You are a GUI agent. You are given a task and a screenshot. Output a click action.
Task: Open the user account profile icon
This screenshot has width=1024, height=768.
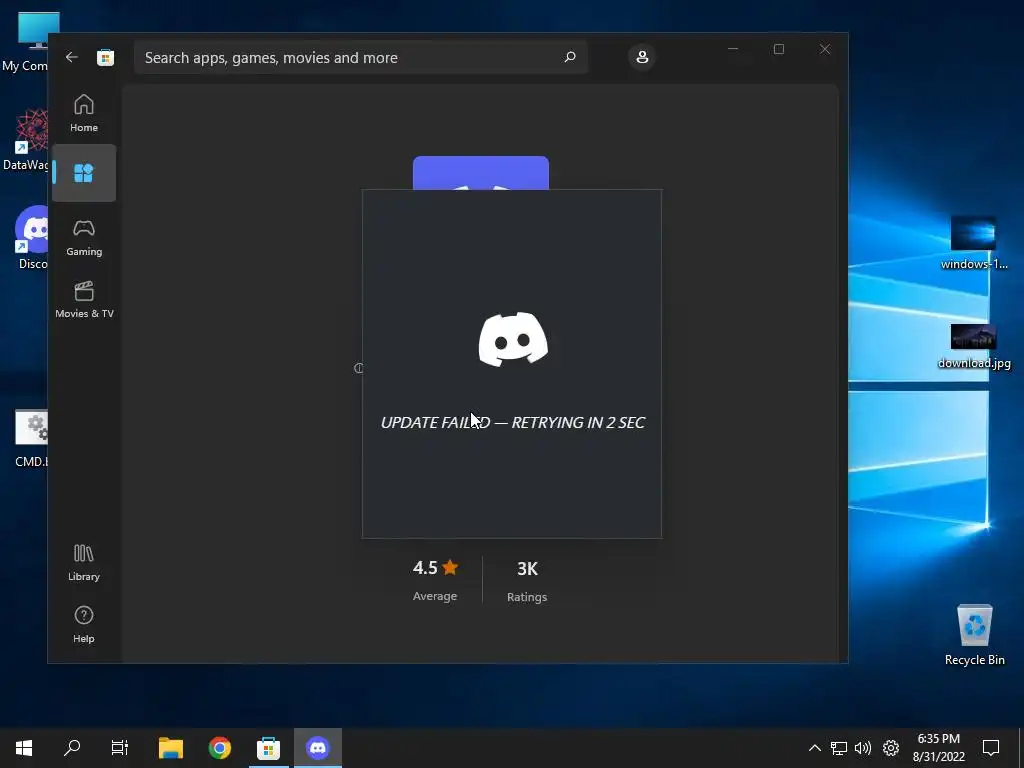click(x=642, y=57)
